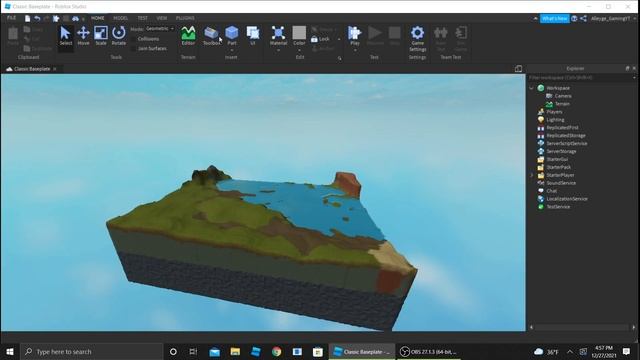Choose the Scale tool
Viewport: 640px width, 360px height.
click(101, 35)
